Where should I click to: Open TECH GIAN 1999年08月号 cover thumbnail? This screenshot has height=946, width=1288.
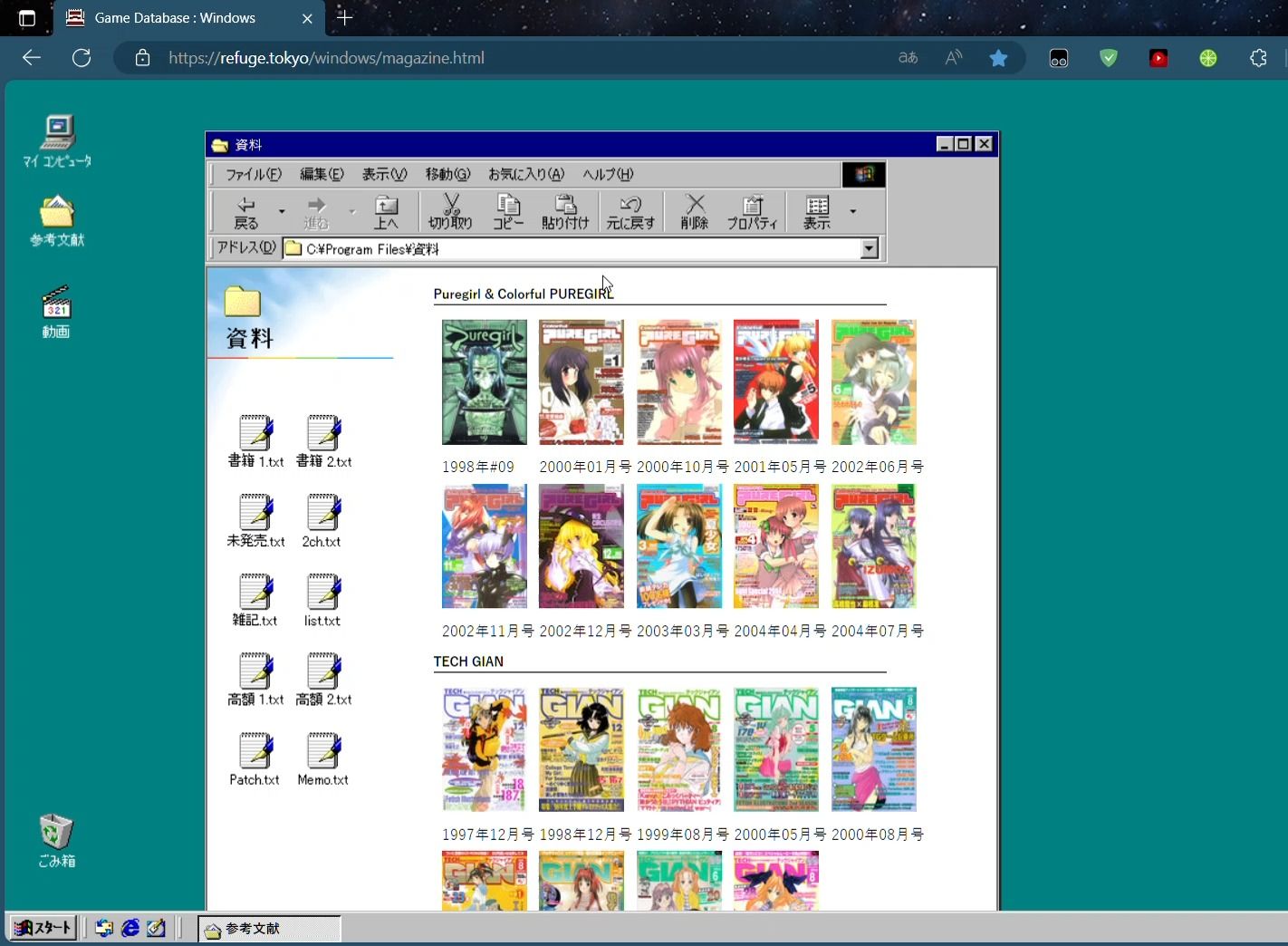(x=679, y=749)
